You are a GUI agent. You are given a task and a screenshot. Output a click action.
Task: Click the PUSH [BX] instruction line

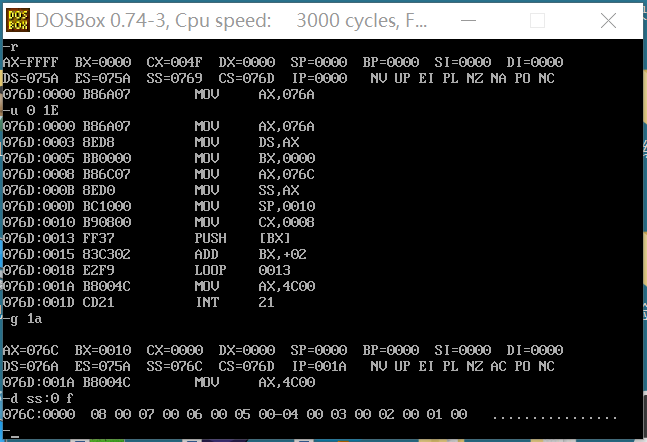tap(146, 238)
